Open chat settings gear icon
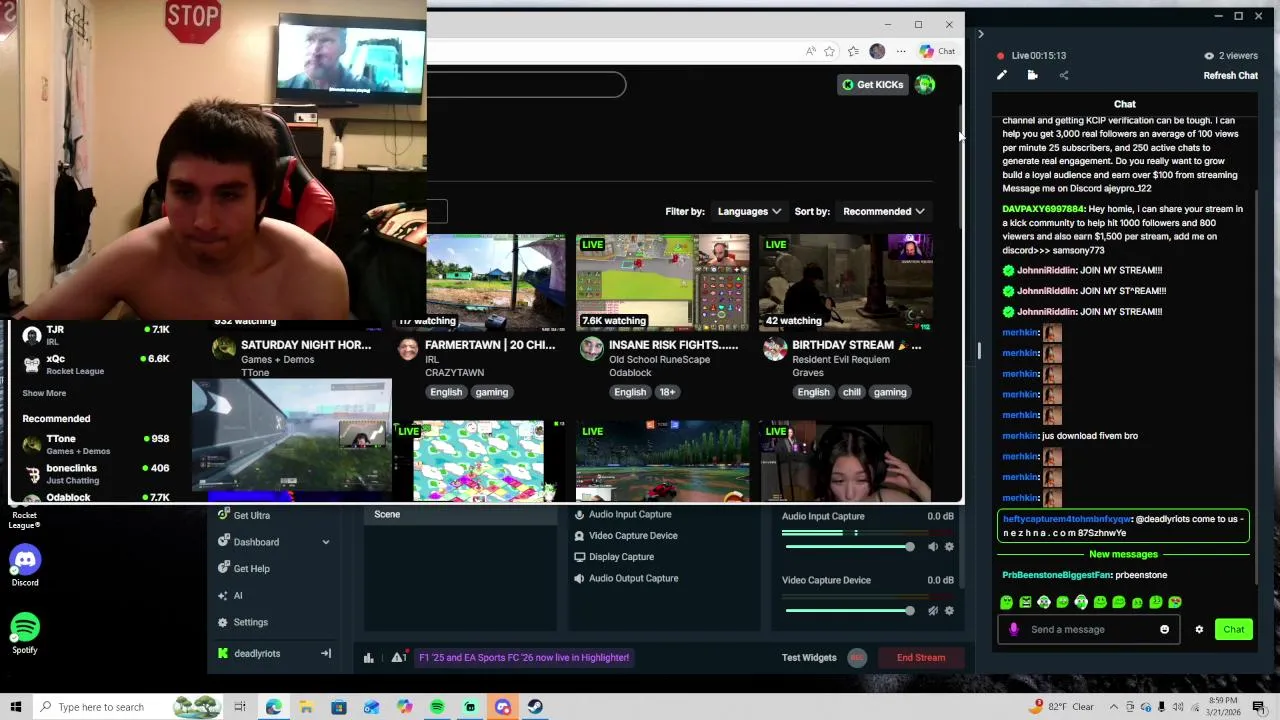The width and height of the screenshot is (1280, 720). point(1199,630)
